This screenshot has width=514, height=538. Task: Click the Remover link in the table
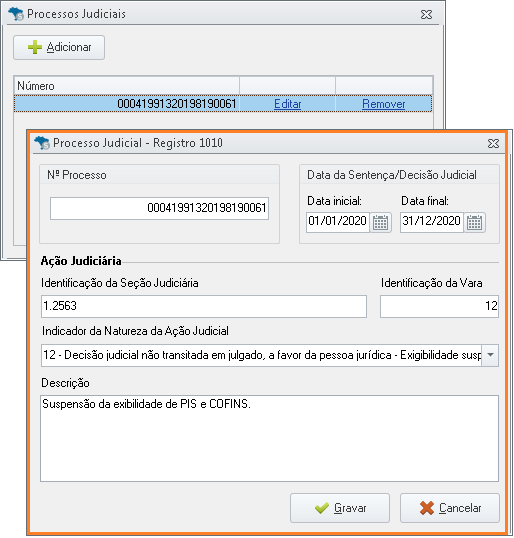(384, 104)
